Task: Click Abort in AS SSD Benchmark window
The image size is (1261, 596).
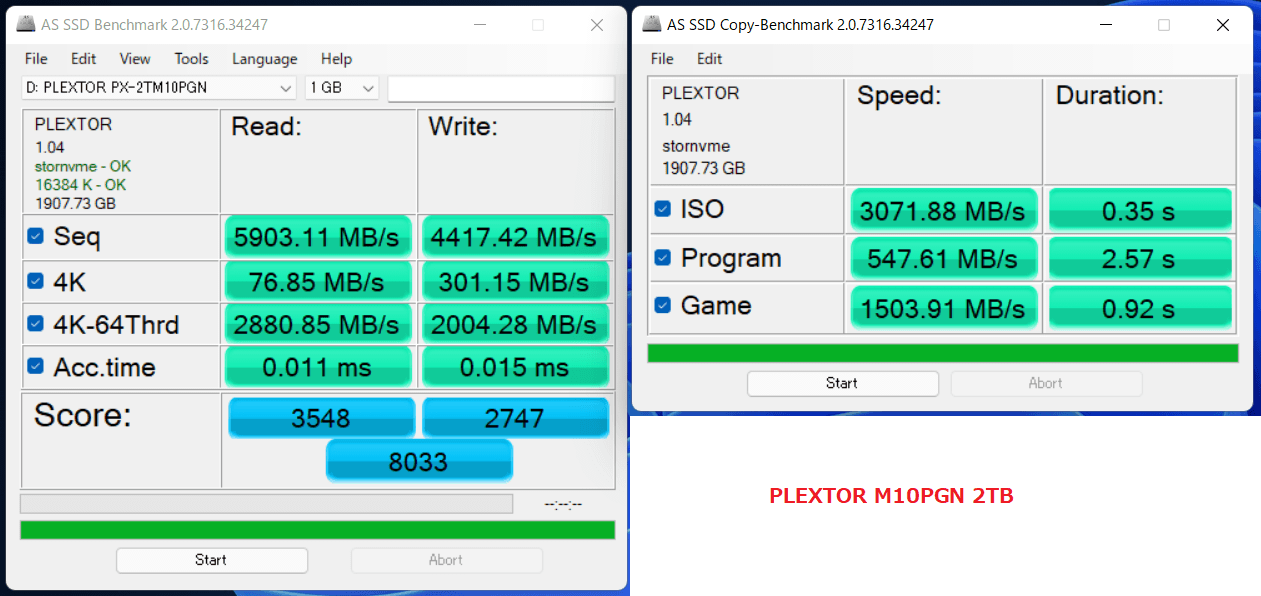Action: [x=446, y=560]
